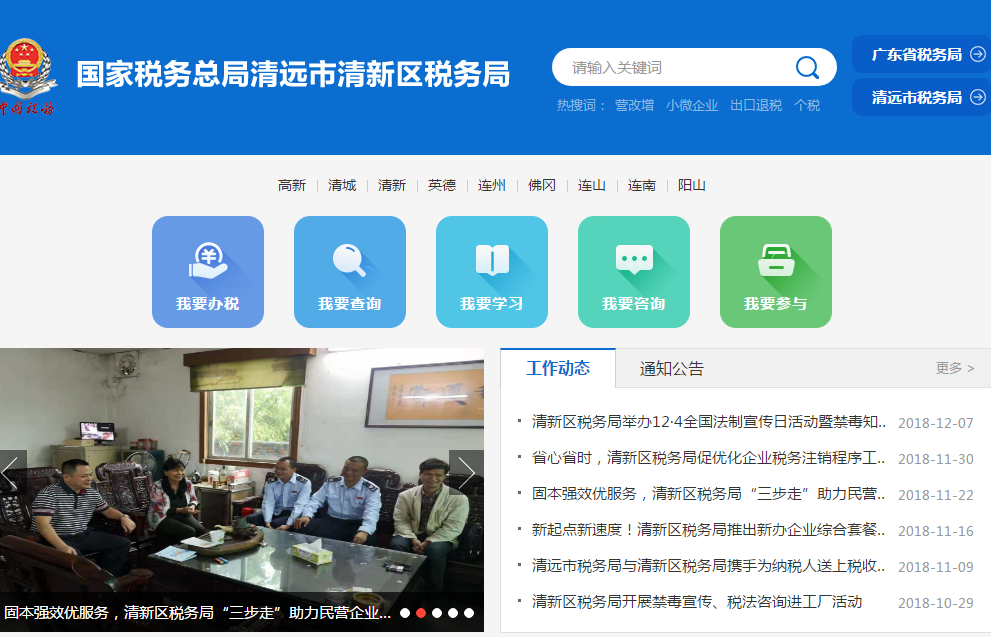Open the 我要办税 tile

[x=208, y=272]
